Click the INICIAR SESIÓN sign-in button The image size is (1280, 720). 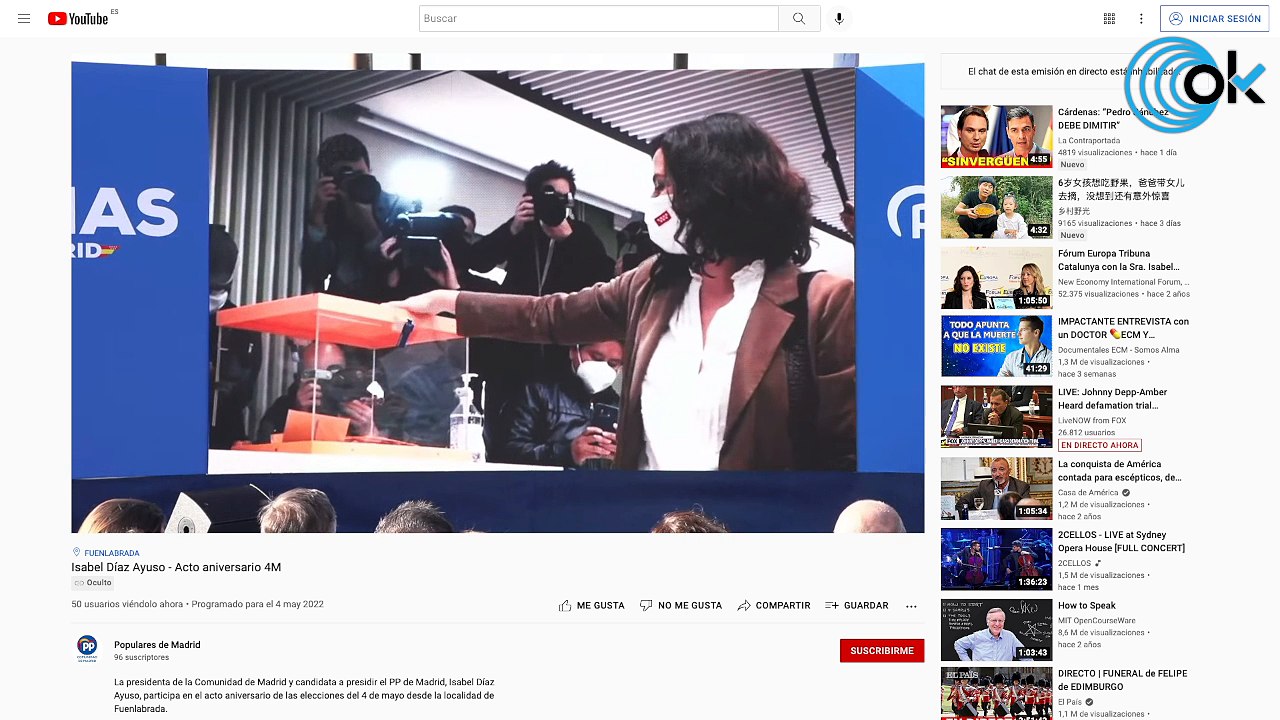pyautogui.click(x=1215, y=19)
